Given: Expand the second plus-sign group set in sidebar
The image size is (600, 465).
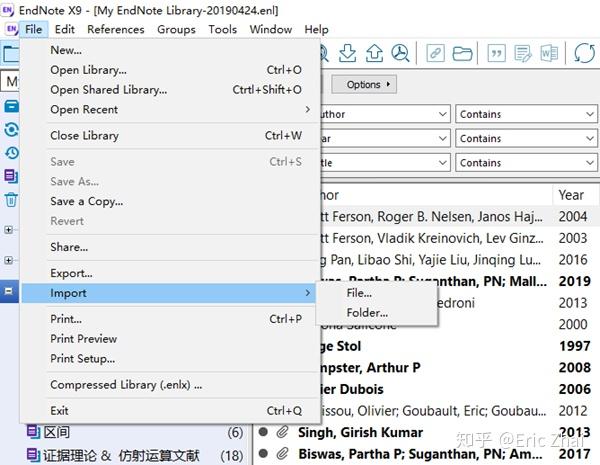Looking at the screenshot, I should tap(8, 260).
